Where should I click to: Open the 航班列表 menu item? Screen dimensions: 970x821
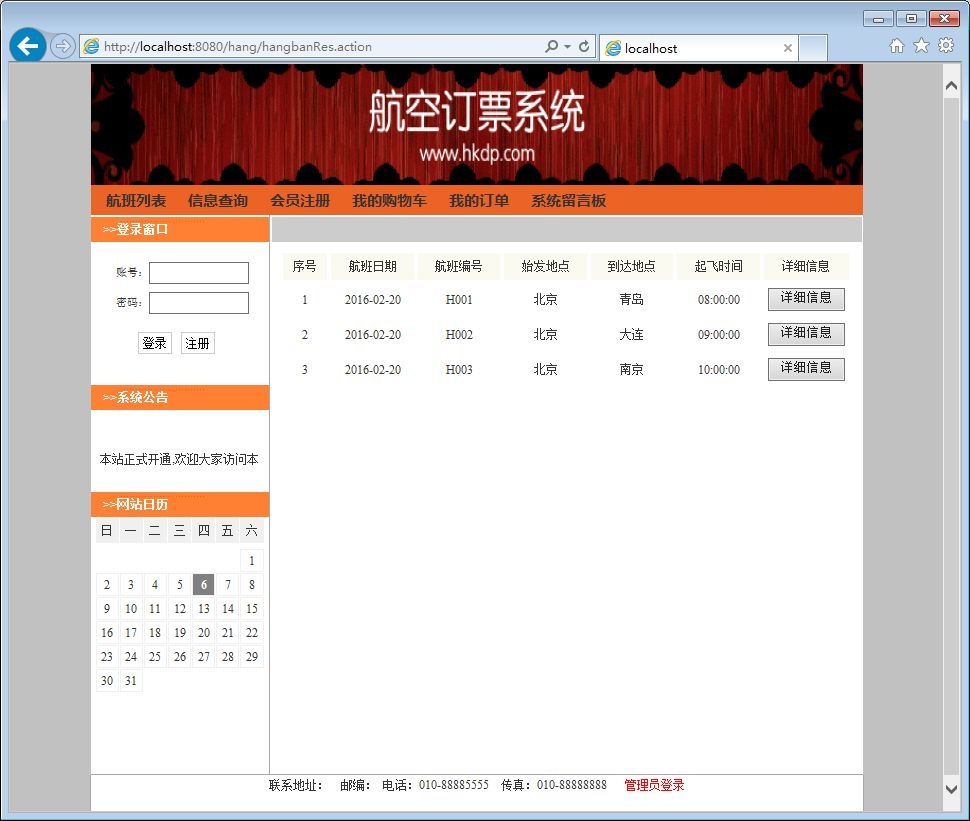(136, 200)
